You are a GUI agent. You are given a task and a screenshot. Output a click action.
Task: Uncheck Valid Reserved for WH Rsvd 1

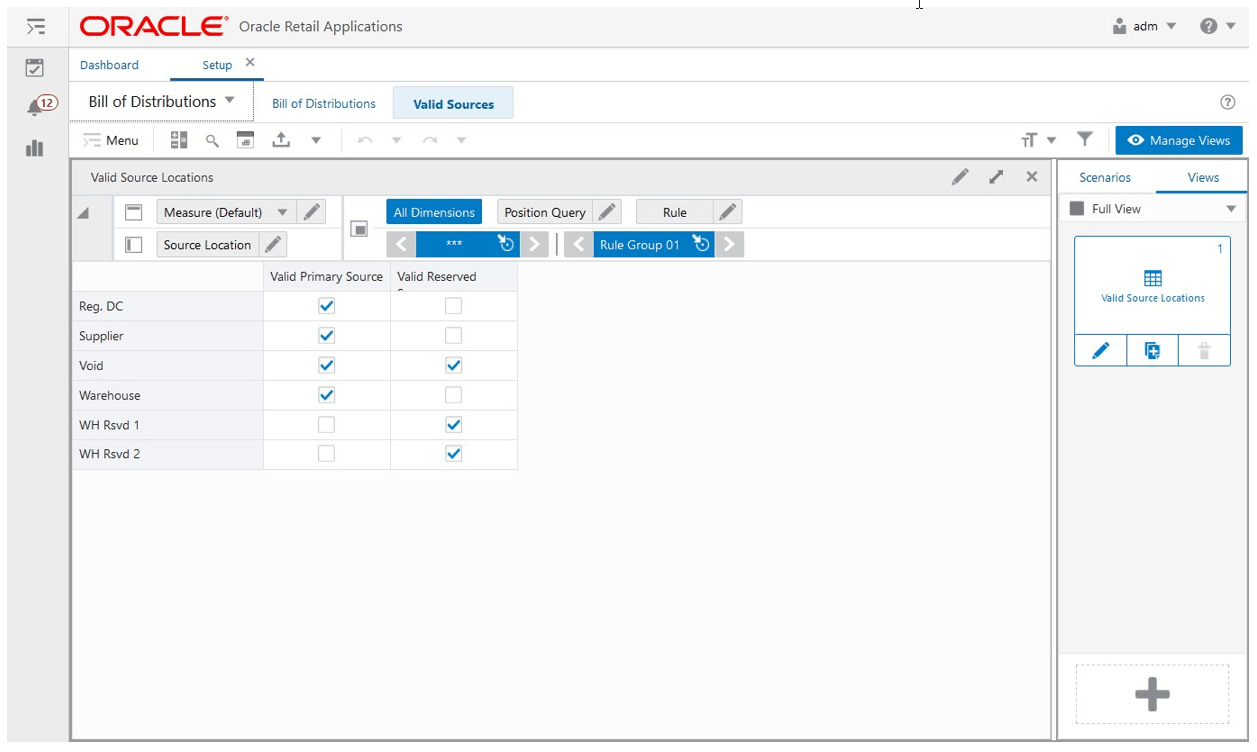pos(453,425)
